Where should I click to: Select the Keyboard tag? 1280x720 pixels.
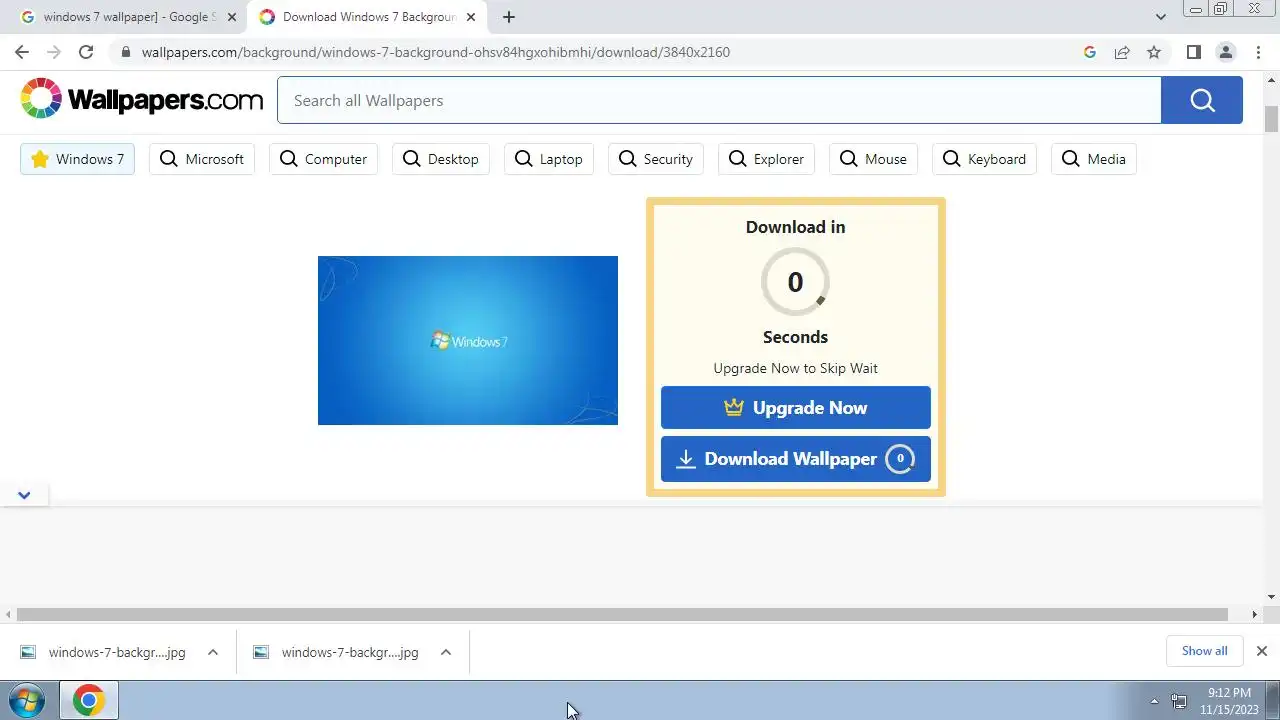(984, 159)
